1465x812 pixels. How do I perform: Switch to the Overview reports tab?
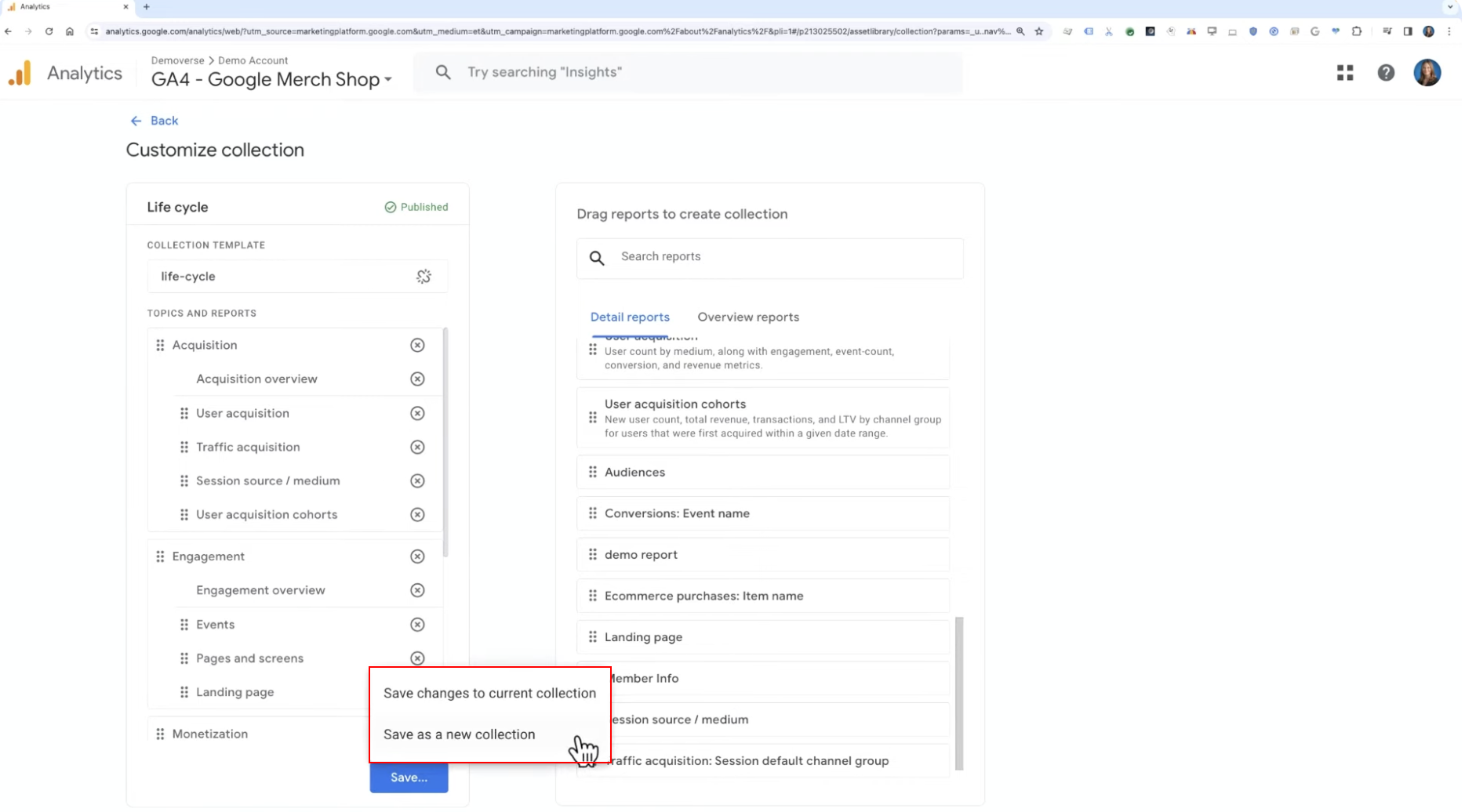click(x=750, y=317)
